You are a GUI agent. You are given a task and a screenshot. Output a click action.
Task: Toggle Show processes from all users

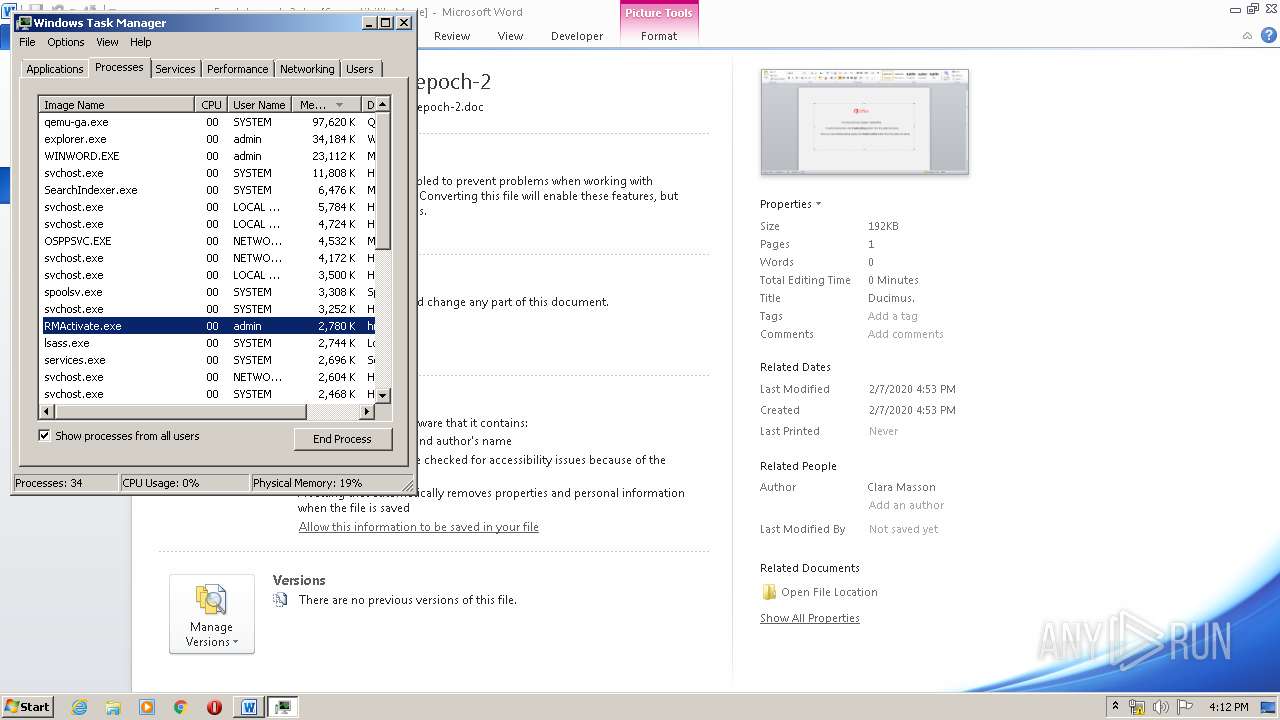pos(44,435)
